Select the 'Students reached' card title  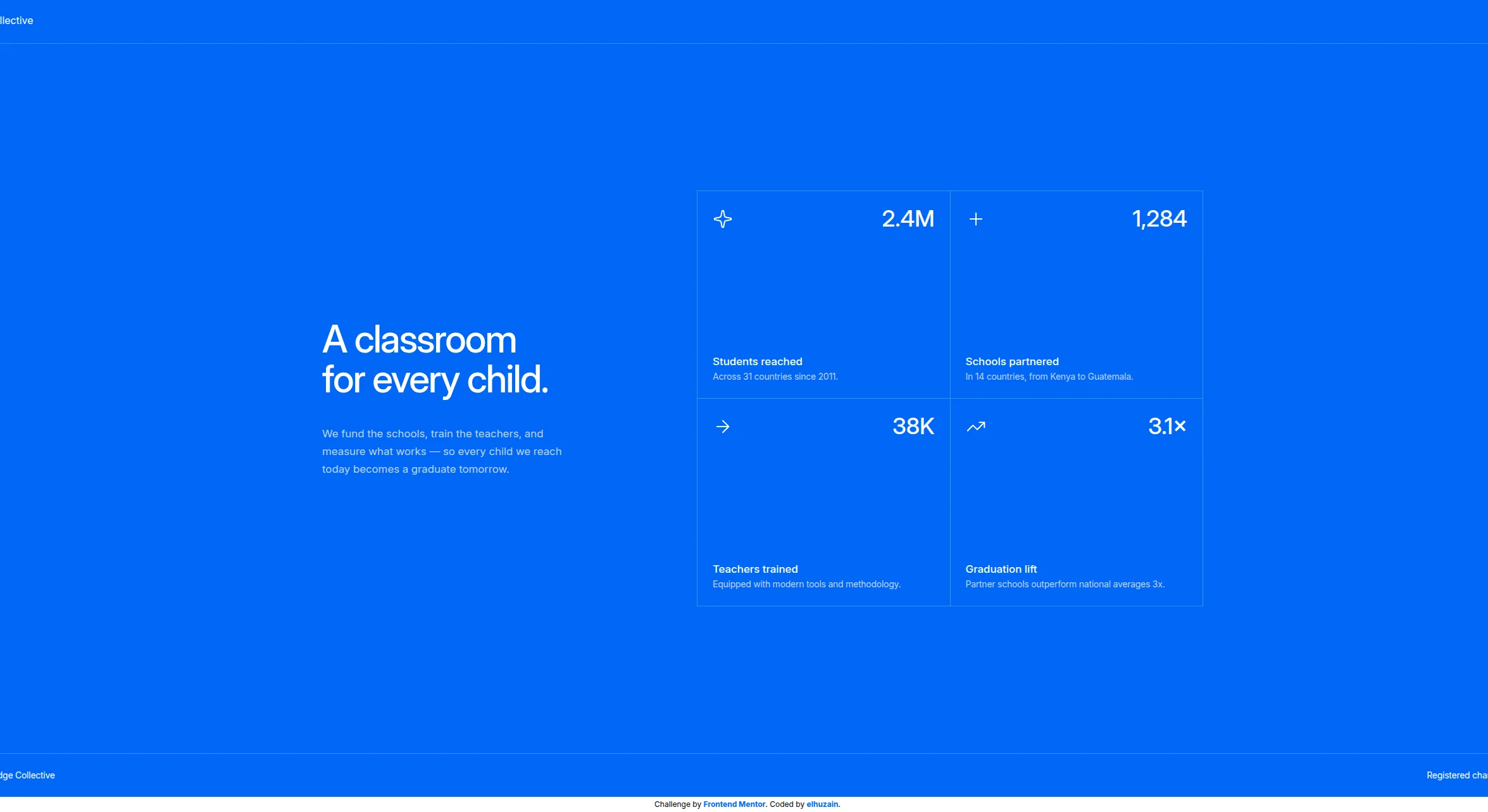click(x=757, y=361)
